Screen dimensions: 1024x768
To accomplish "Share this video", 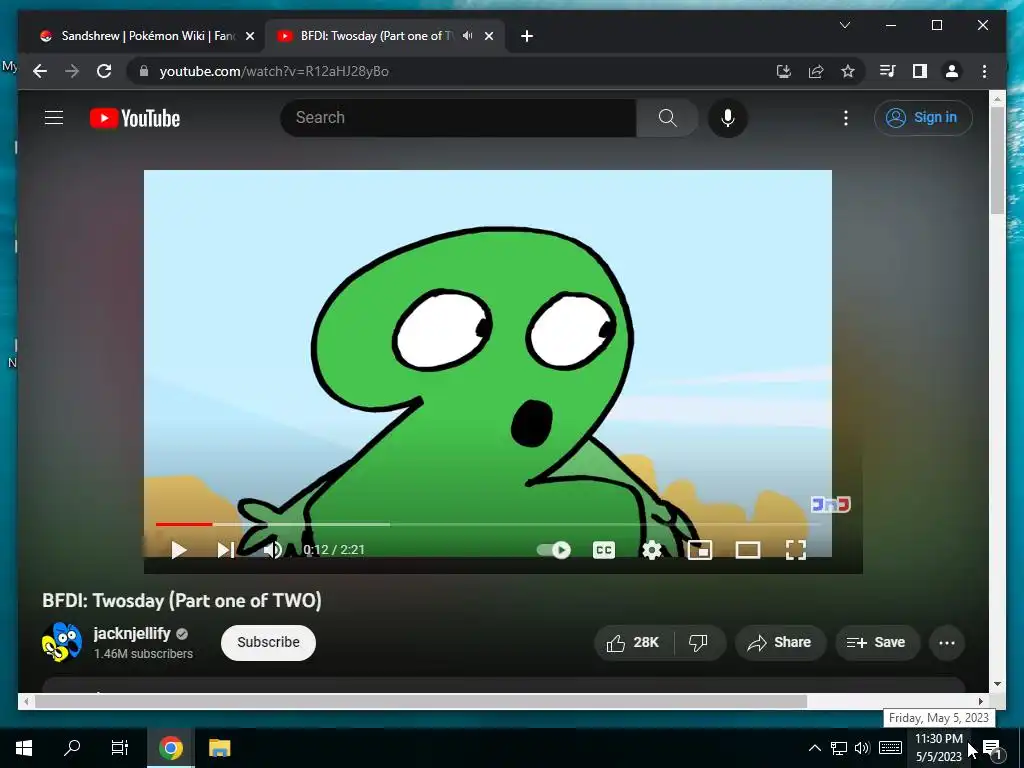I will (780, 643).
